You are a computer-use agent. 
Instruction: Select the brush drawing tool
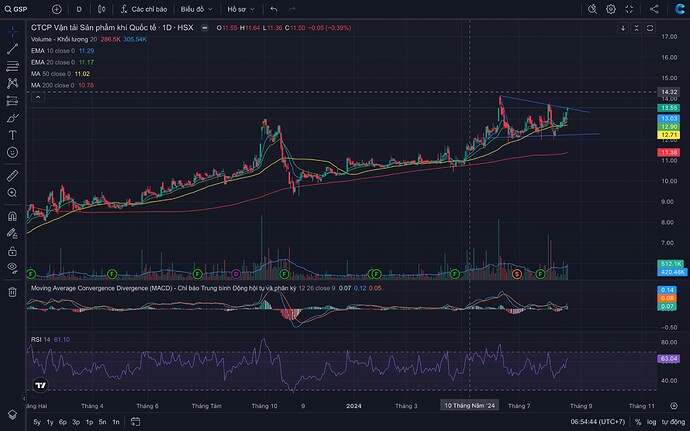11,116
